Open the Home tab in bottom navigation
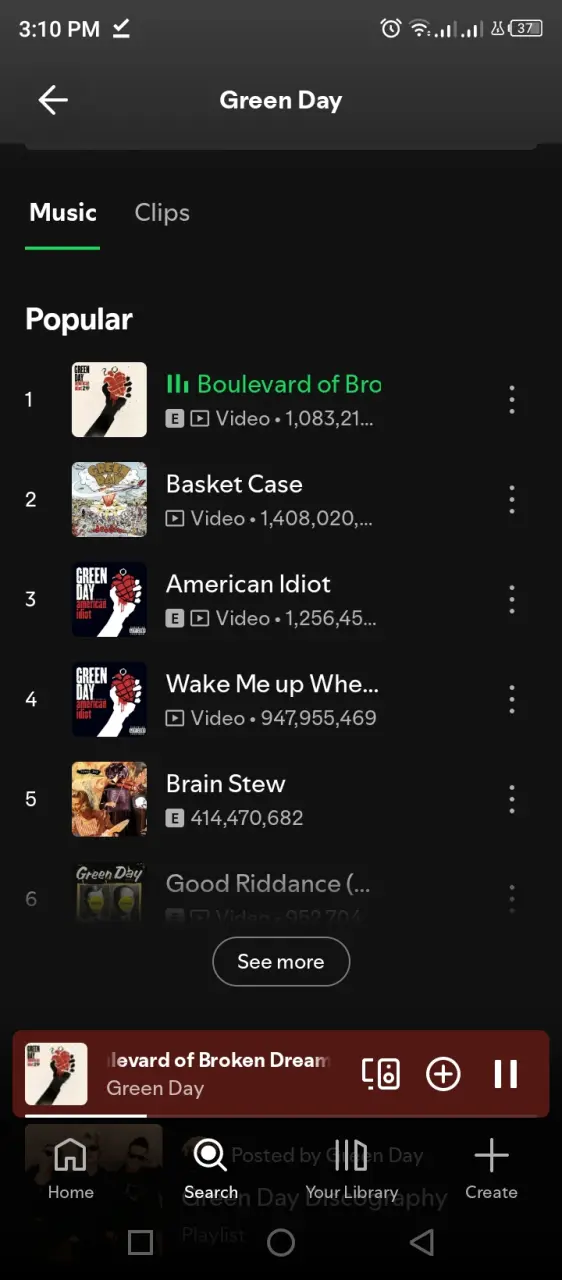Viewport: 562px width, 1280px height. click(70, 1168)
